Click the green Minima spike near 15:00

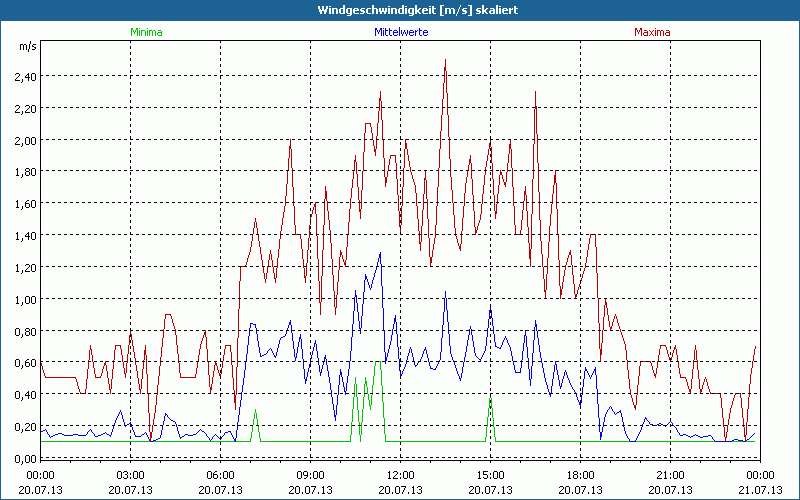(x=490, y=402)
